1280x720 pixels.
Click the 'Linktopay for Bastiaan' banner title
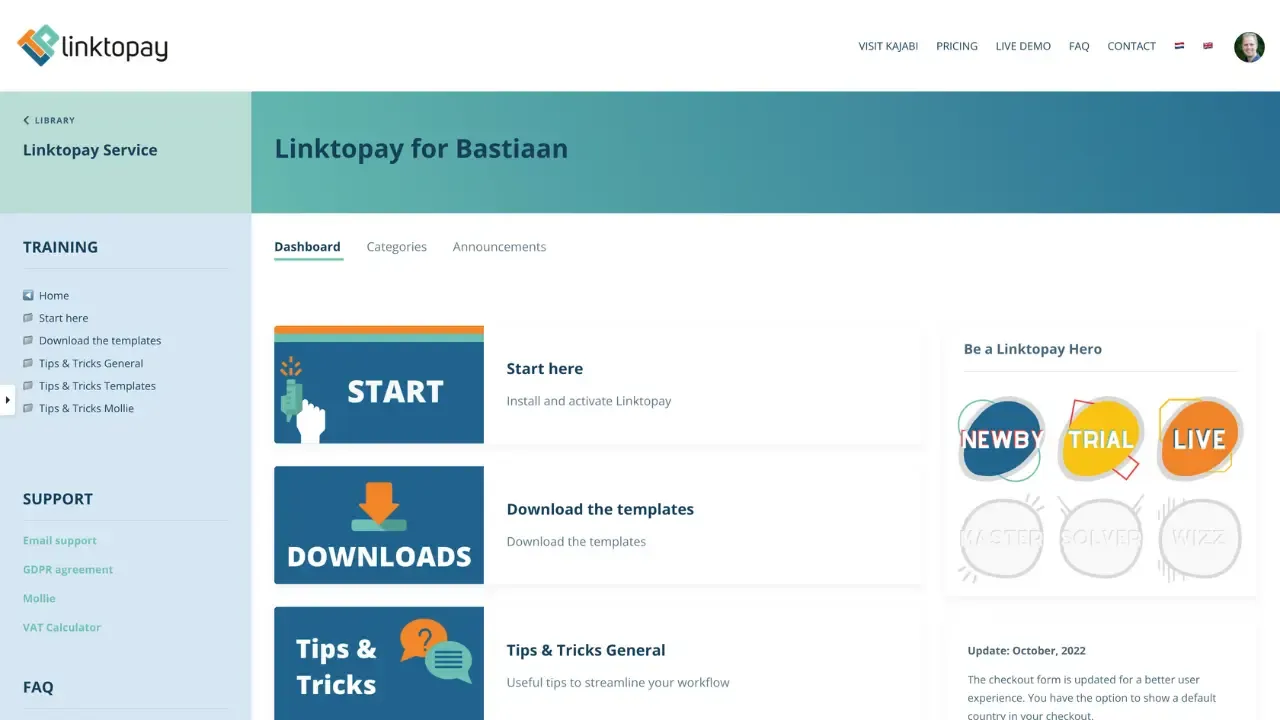pos(421,149)
